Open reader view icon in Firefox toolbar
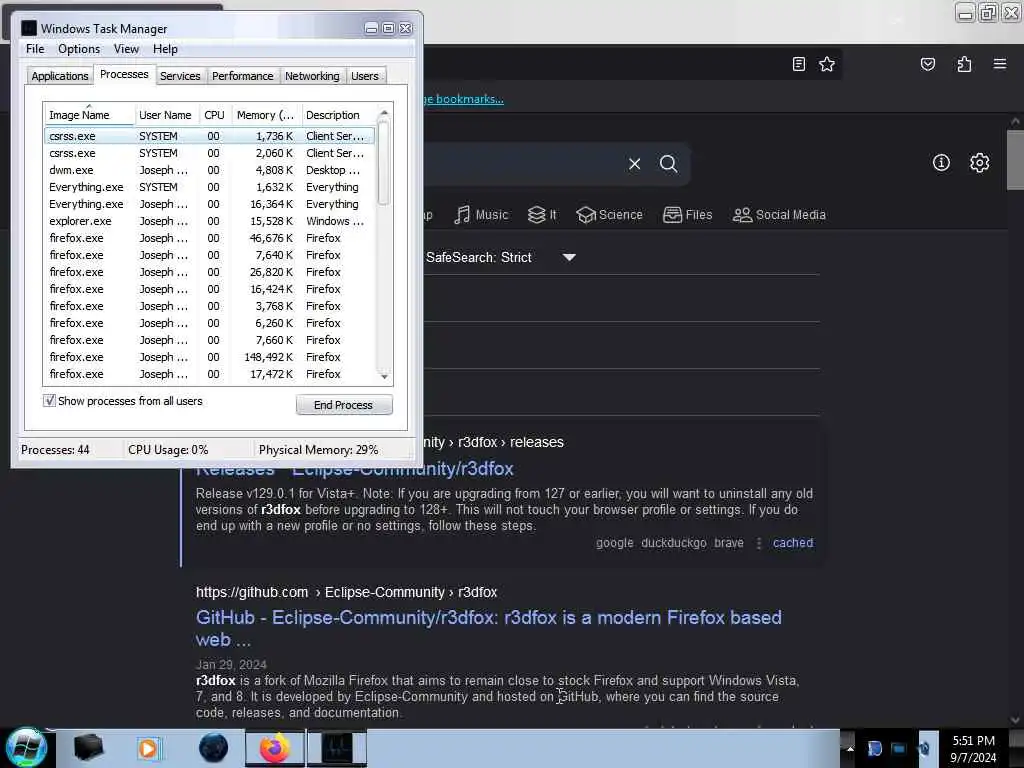Image resolution: width=1024 pixels, height=768 pixels. [798, 64]
